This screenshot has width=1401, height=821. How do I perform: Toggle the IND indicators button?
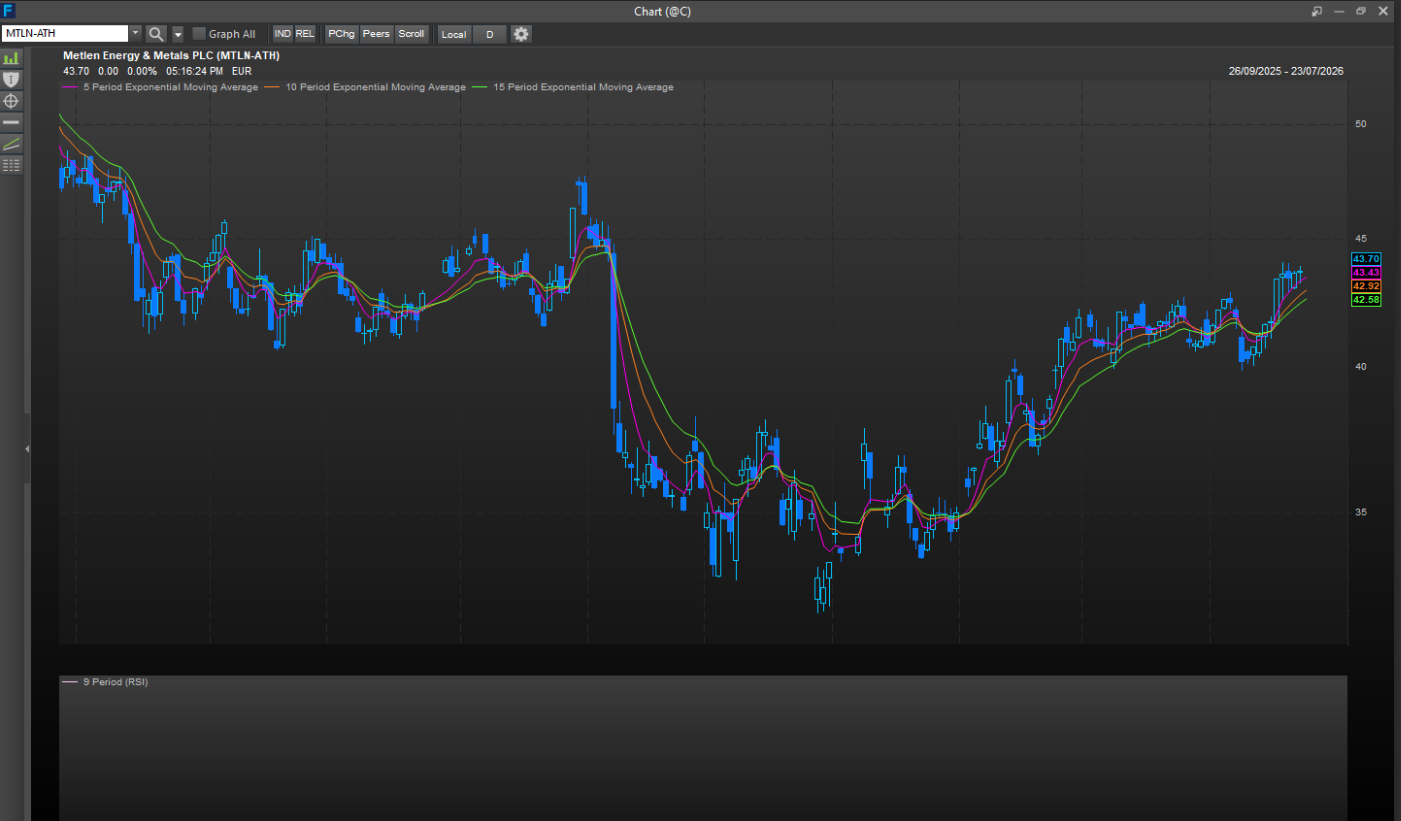[x=283, y=34]
